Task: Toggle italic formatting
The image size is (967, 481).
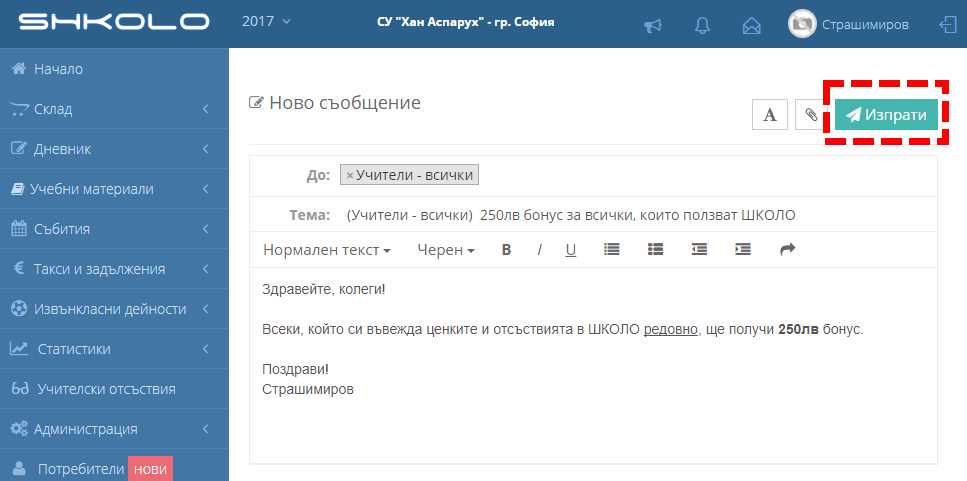Action: [539, 250]
